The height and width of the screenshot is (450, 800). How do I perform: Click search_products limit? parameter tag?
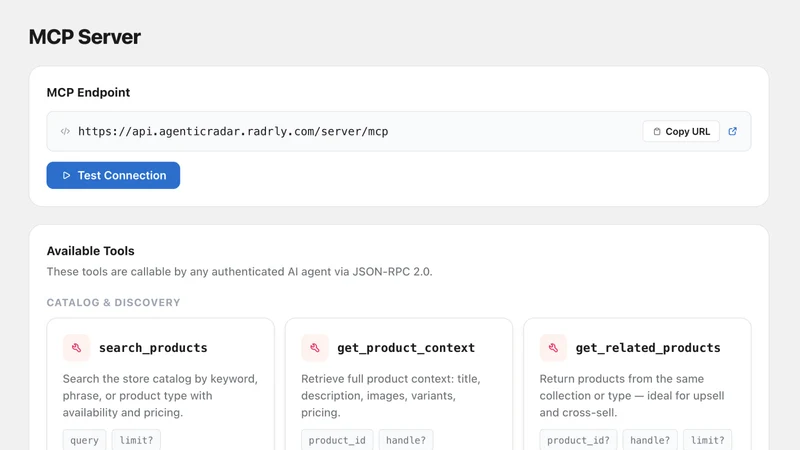(x=136, y=440)
